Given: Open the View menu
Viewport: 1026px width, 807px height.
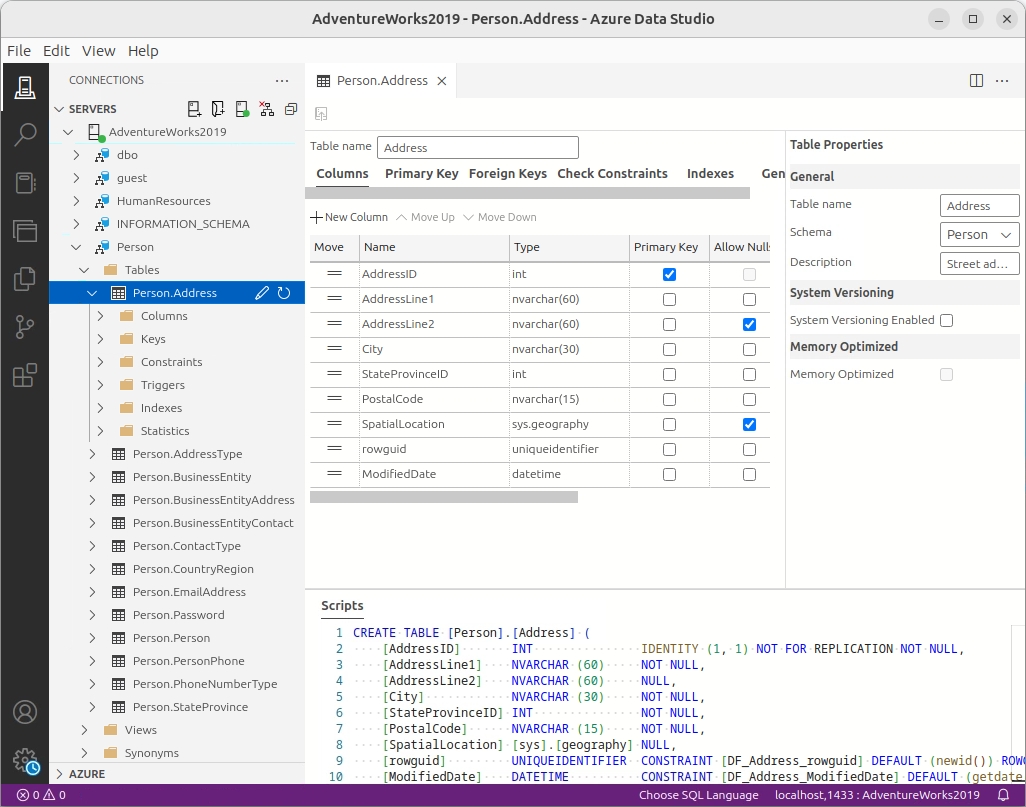Looking at the screenshot, I should point(99,51).
